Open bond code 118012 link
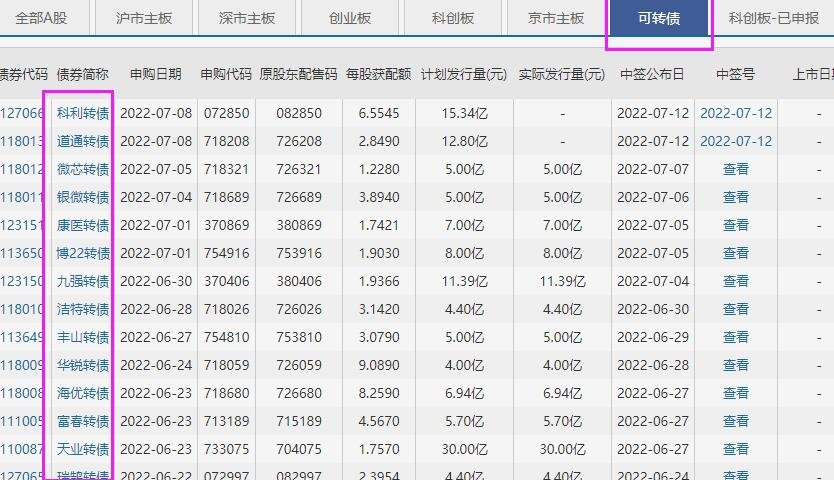Screen dimensions: 834x480 [x=22, y=169]
